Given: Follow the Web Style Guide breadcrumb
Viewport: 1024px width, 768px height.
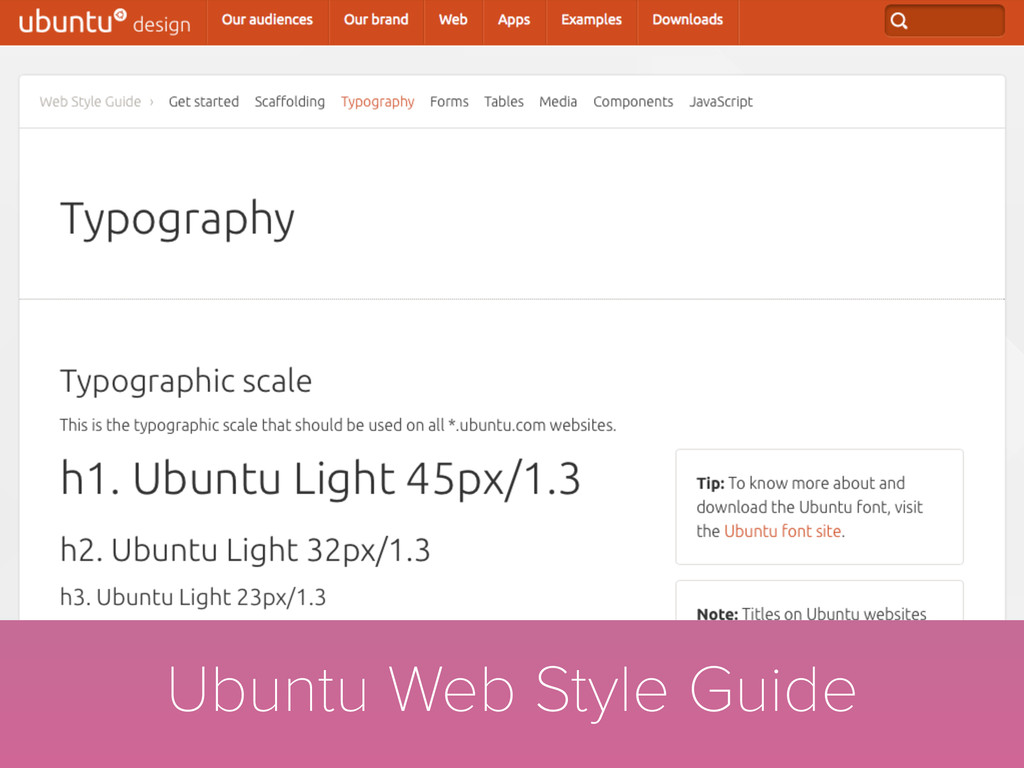Looking at the screenshot, I should point(90,102).
